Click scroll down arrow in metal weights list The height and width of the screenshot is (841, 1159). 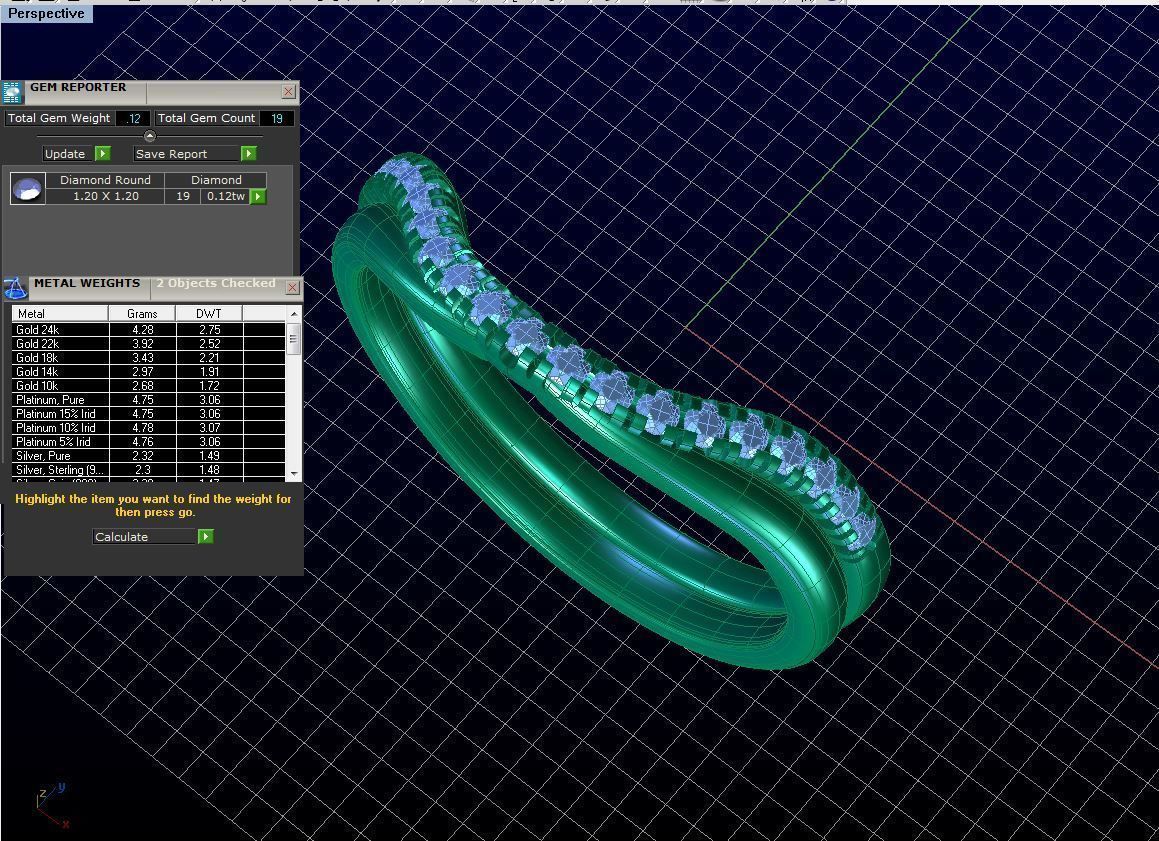tap(294, 474)
